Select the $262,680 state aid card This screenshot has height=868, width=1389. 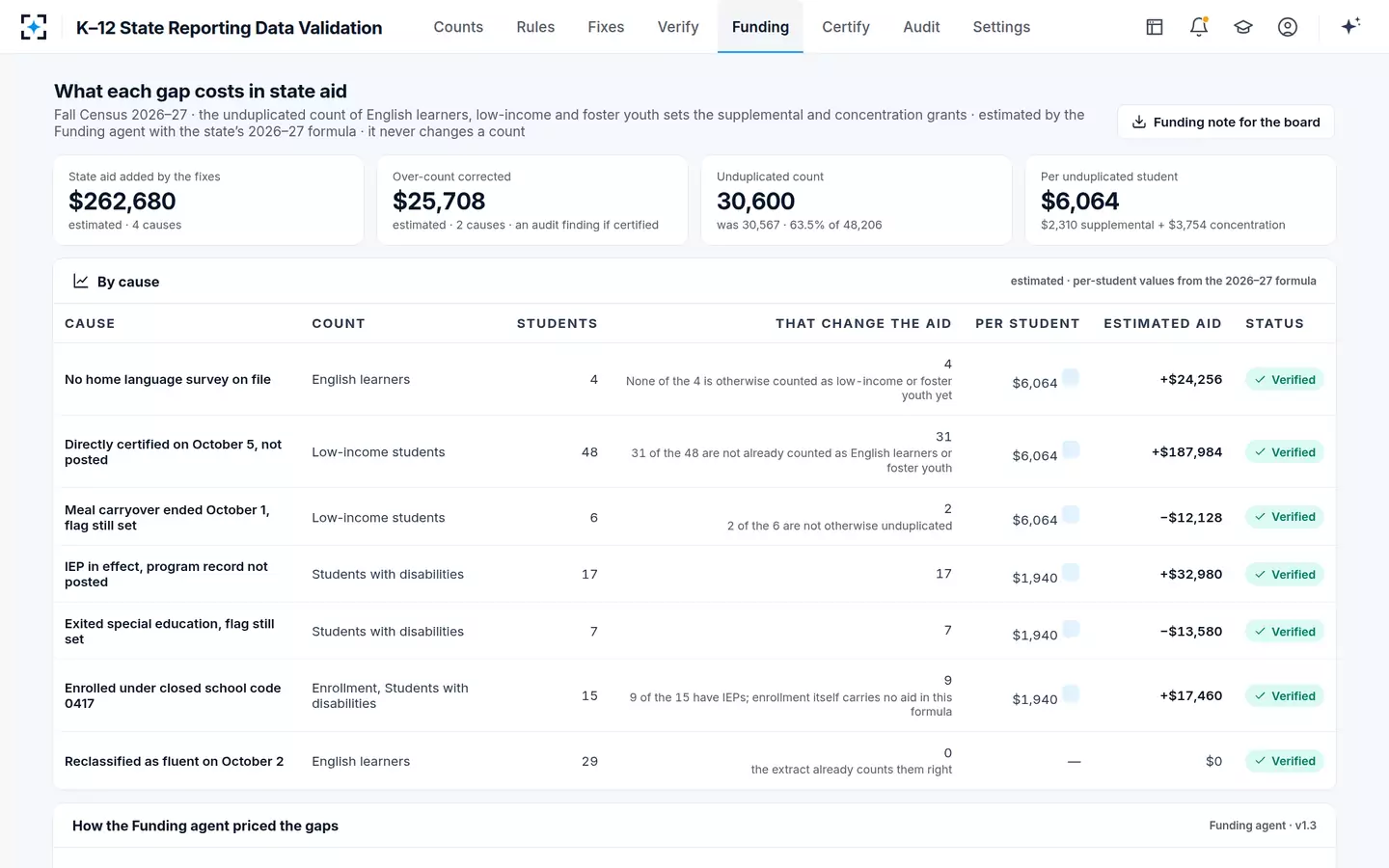click(x=208, y=201)
